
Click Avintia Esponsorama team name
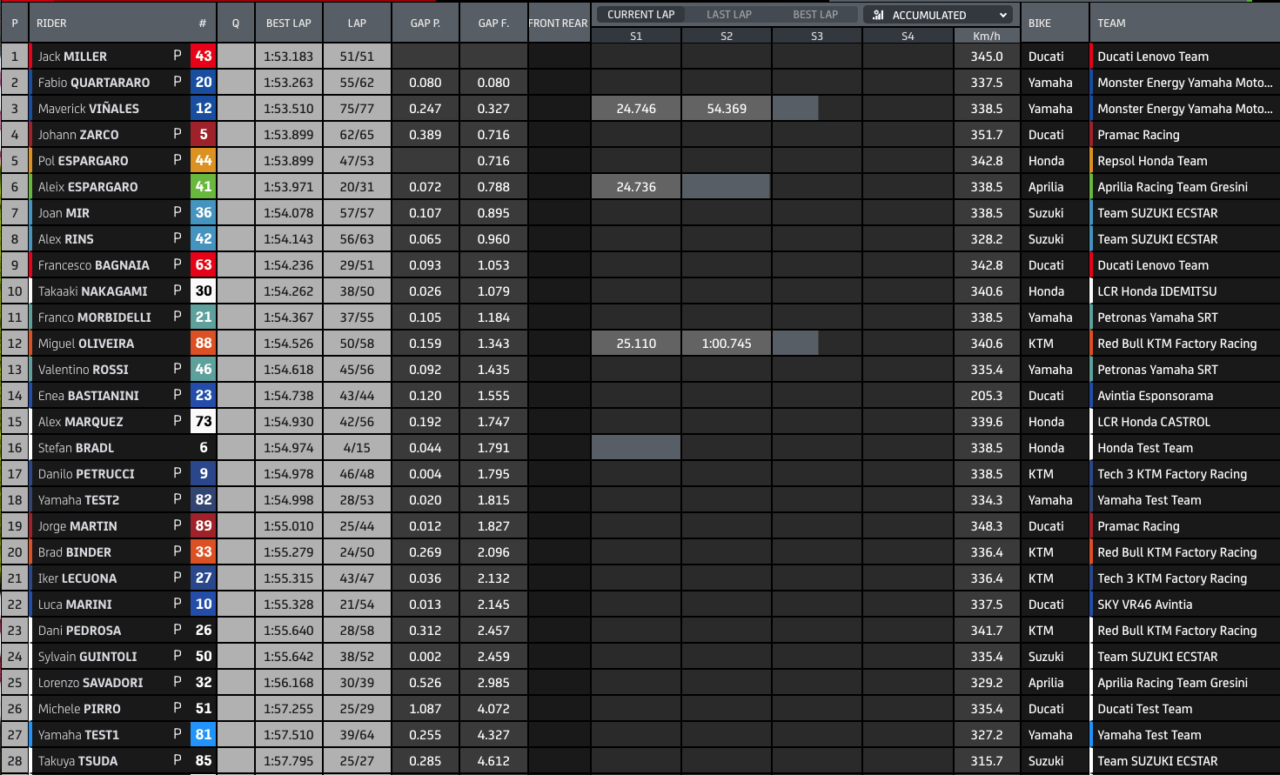(x=1154, y=396)
